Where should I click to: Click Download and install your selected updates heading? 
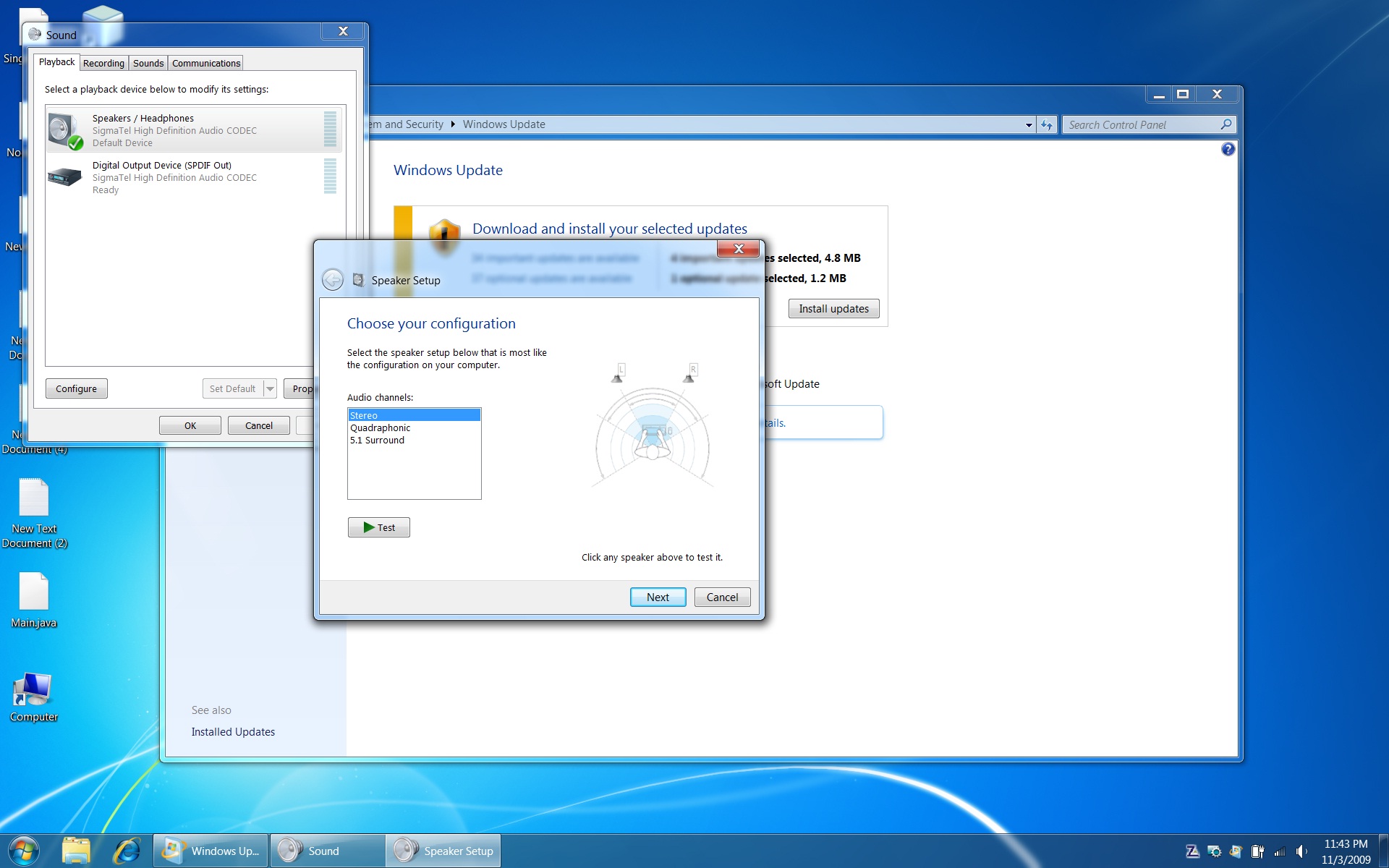click(x=609, y=229)
